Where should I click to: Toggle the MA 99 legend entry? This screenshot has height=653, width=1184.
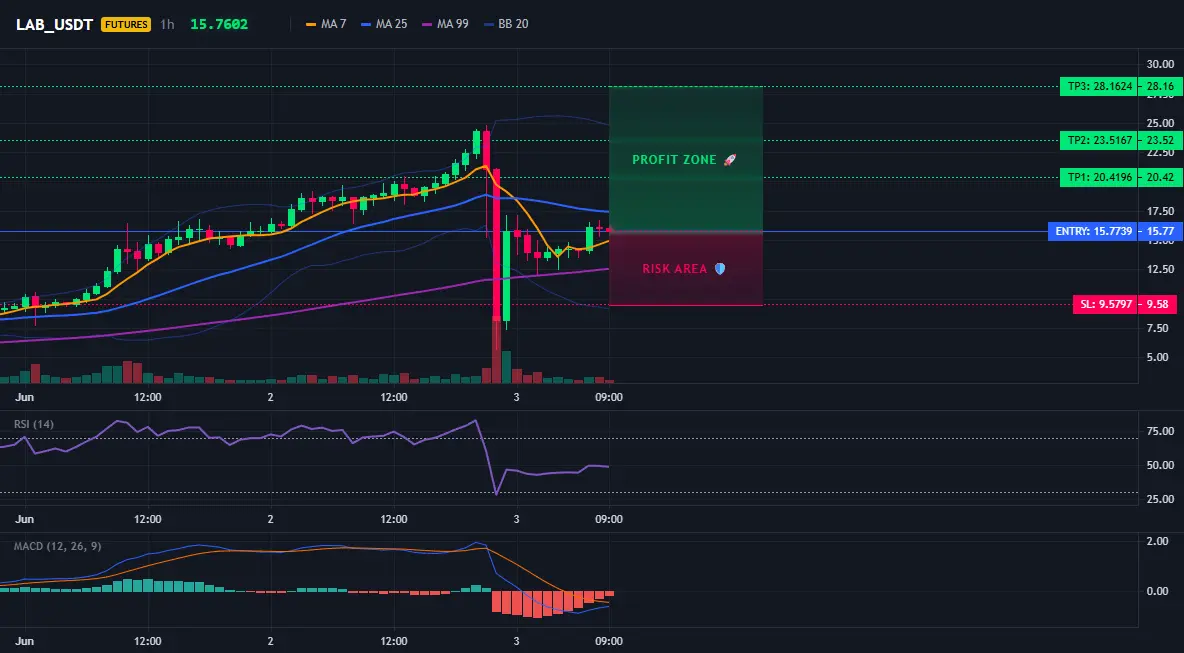click(446, 24)
